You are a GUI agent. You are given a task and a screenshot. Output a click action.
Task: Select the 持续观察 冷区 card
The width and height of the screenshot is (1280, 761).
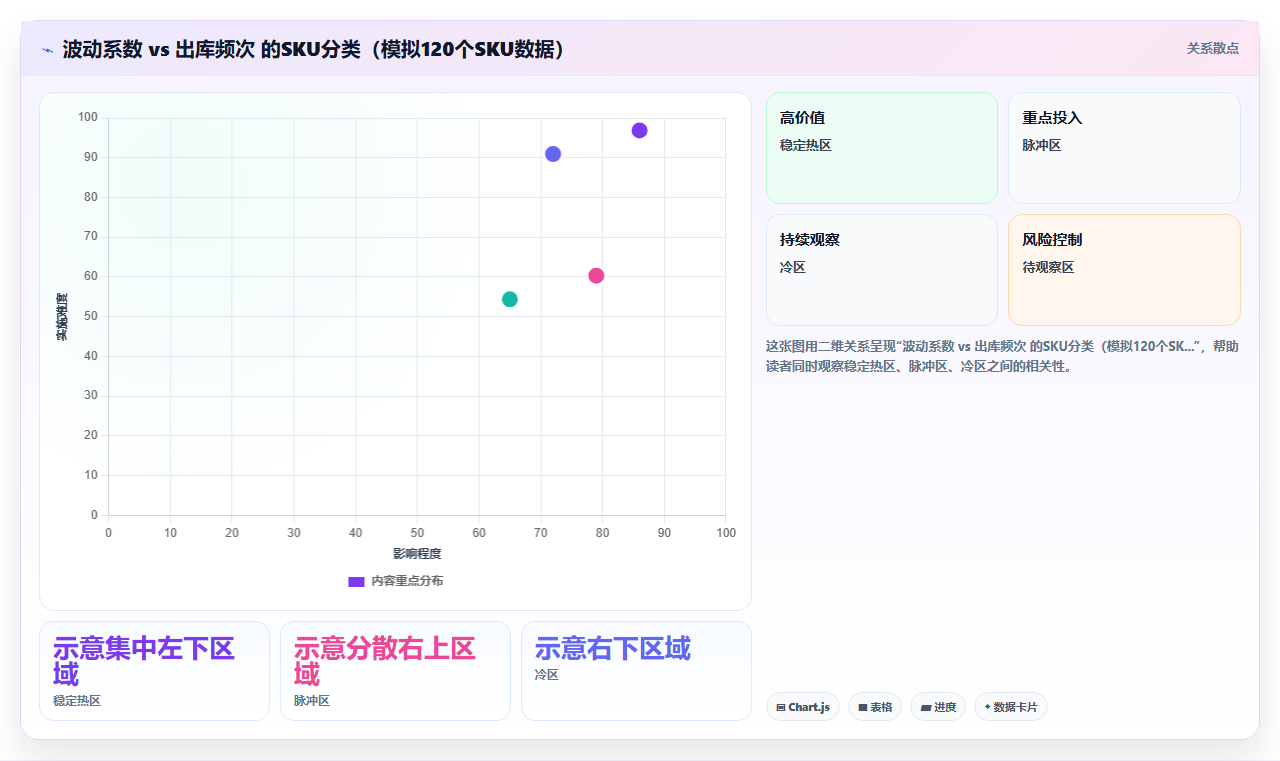pos(882,270)
